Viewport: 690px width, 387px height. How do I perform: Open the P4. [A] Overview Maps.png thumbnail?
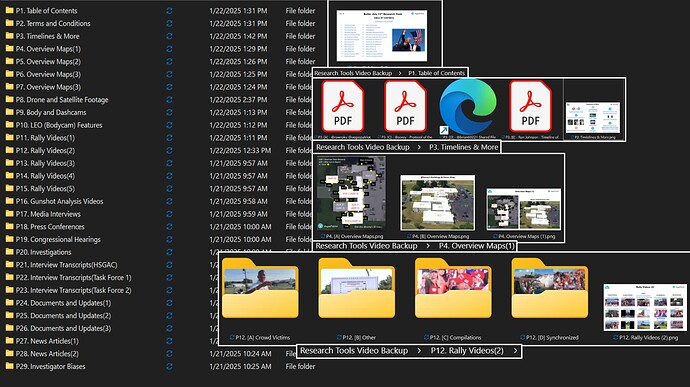[x=351, y=193]
